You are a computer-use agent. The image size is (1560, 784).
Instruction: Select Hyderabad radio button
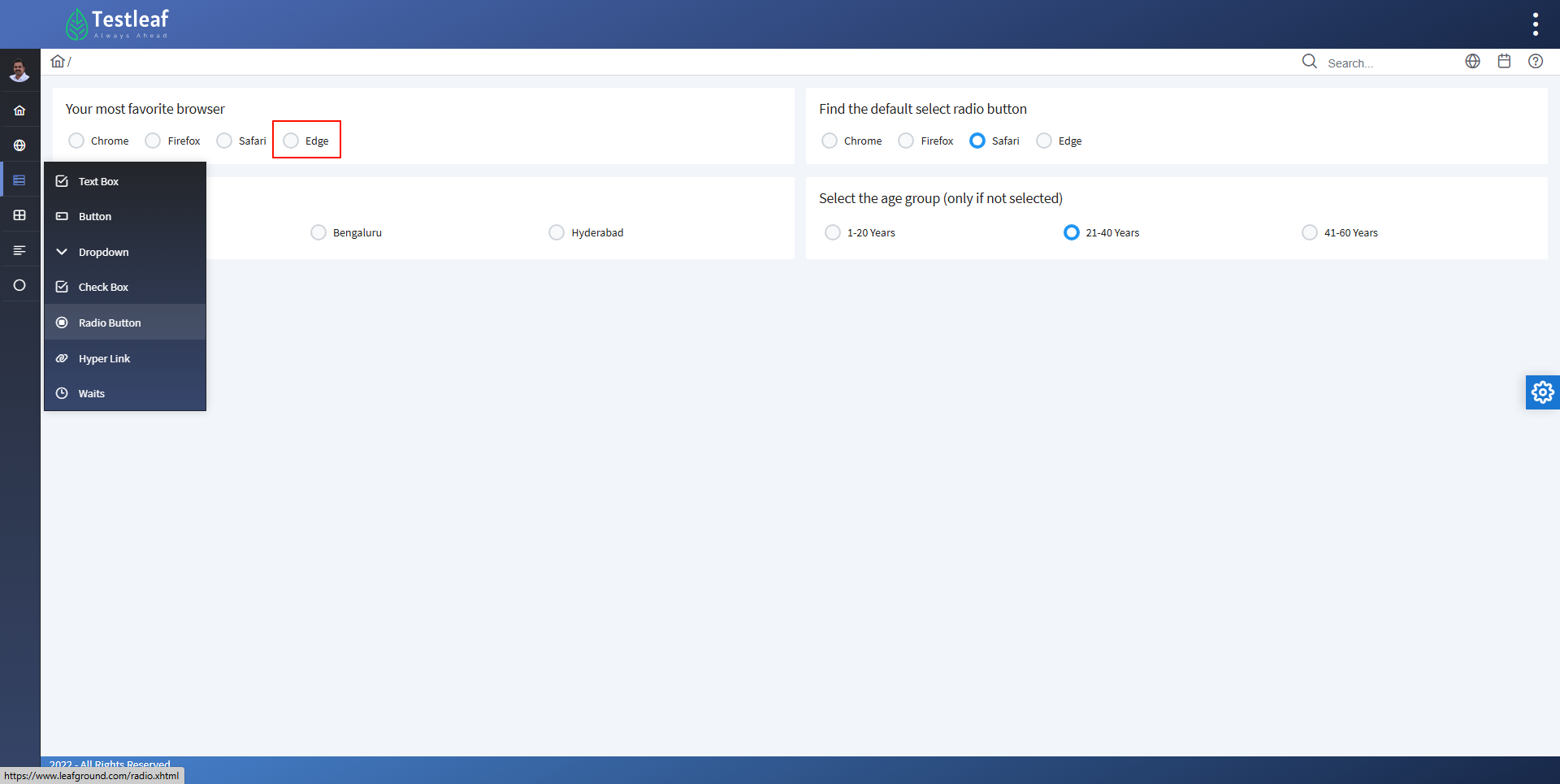[557, 232]
